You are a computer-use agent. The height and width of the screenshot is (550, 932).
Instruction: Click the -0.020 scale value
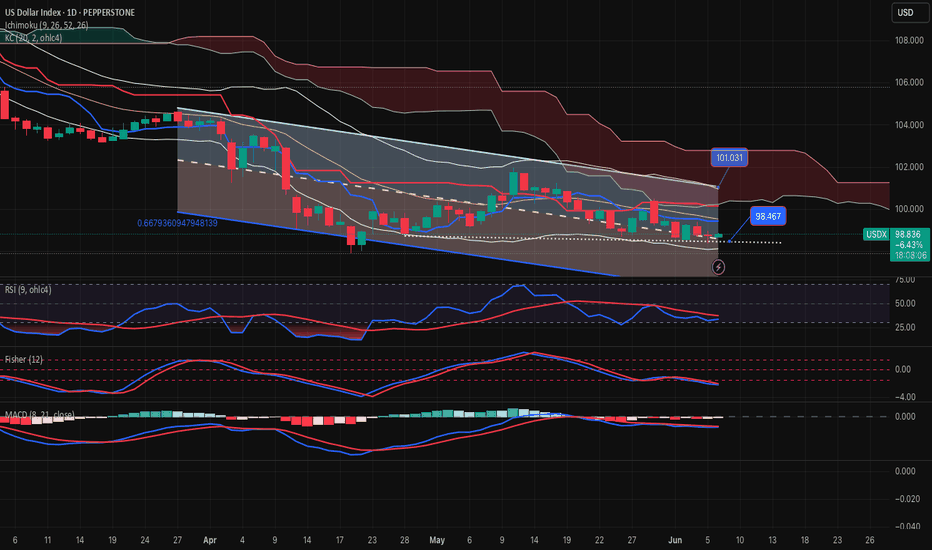(908, 499)
